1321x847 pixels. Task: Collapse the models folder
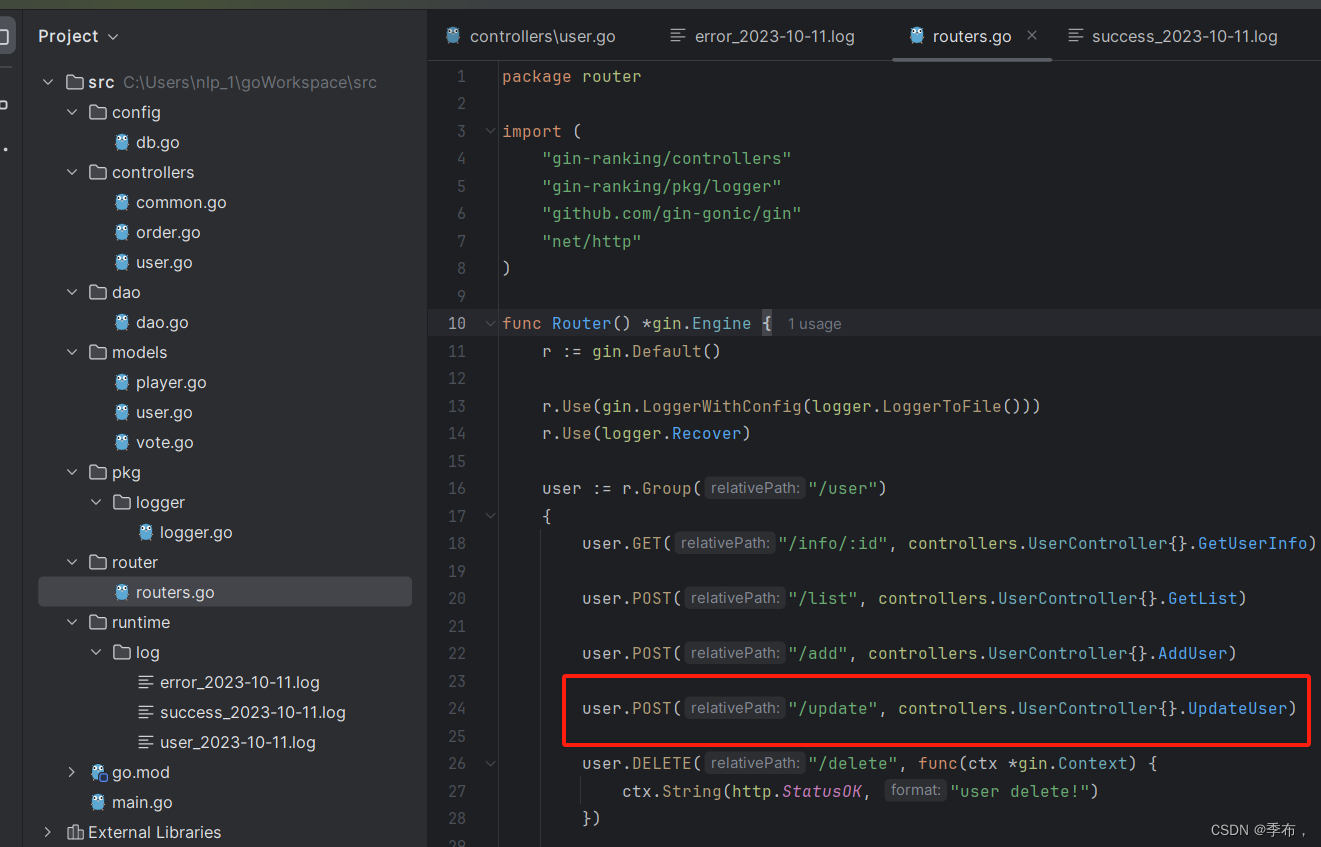click(72, 352)
